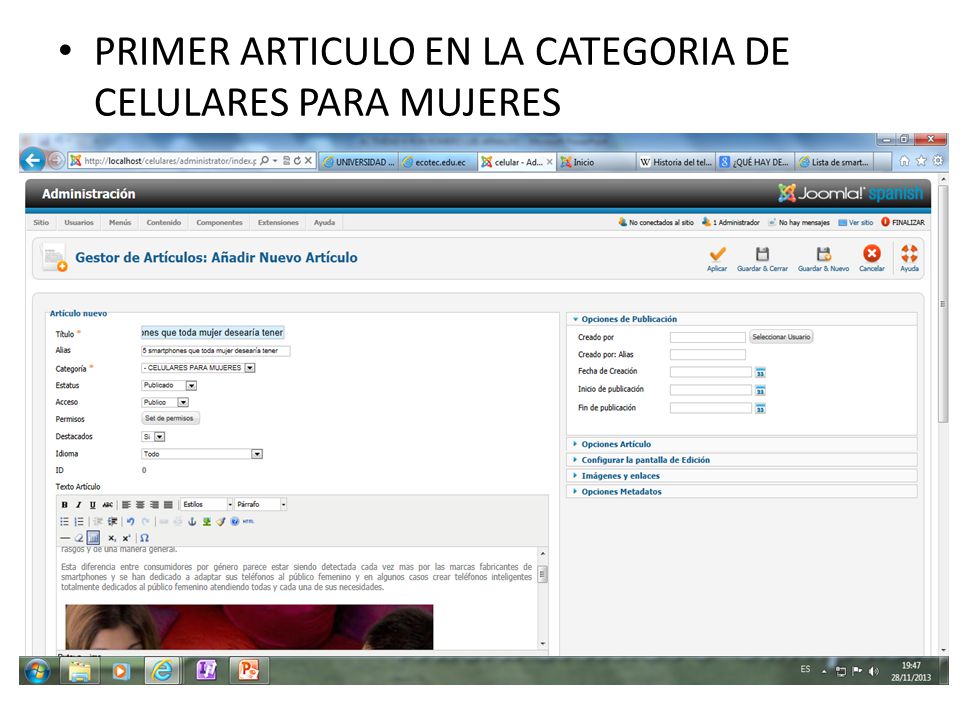
Task: Apply underline formatting in article editor
Action: pos(92,505)
